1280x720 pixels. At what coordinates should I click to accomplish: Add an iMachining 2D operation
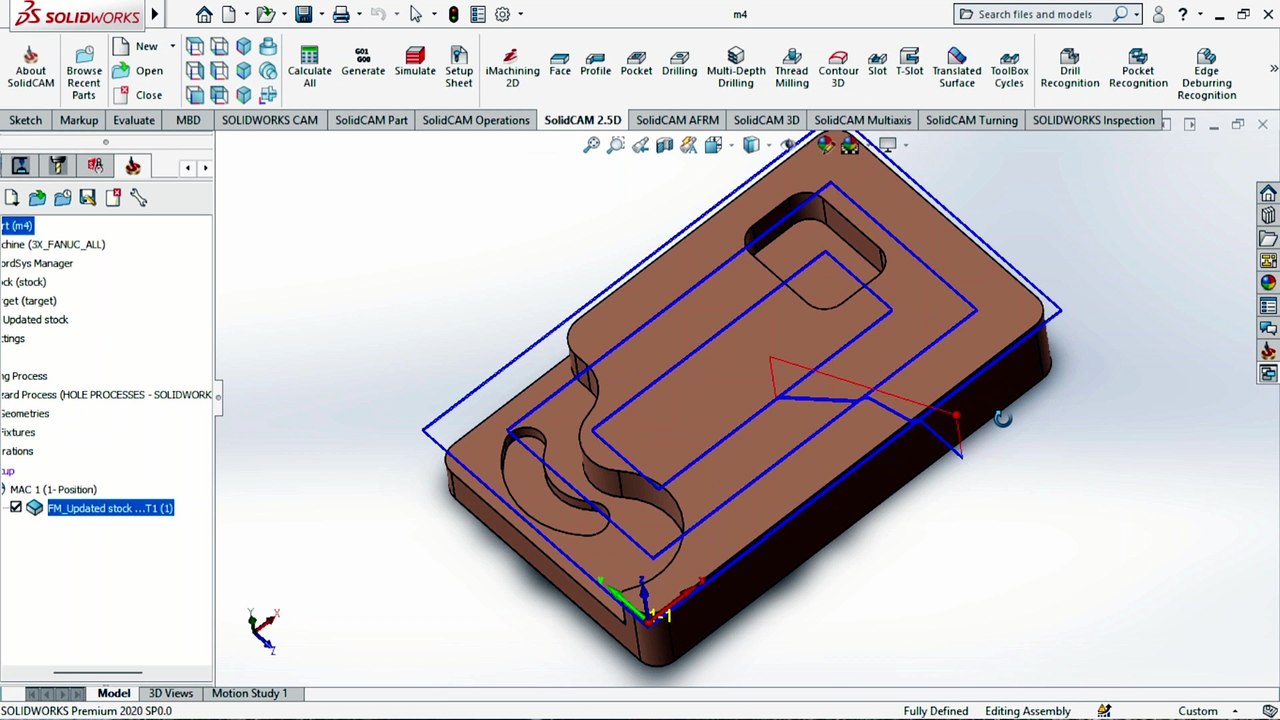(x=512, y=68)
